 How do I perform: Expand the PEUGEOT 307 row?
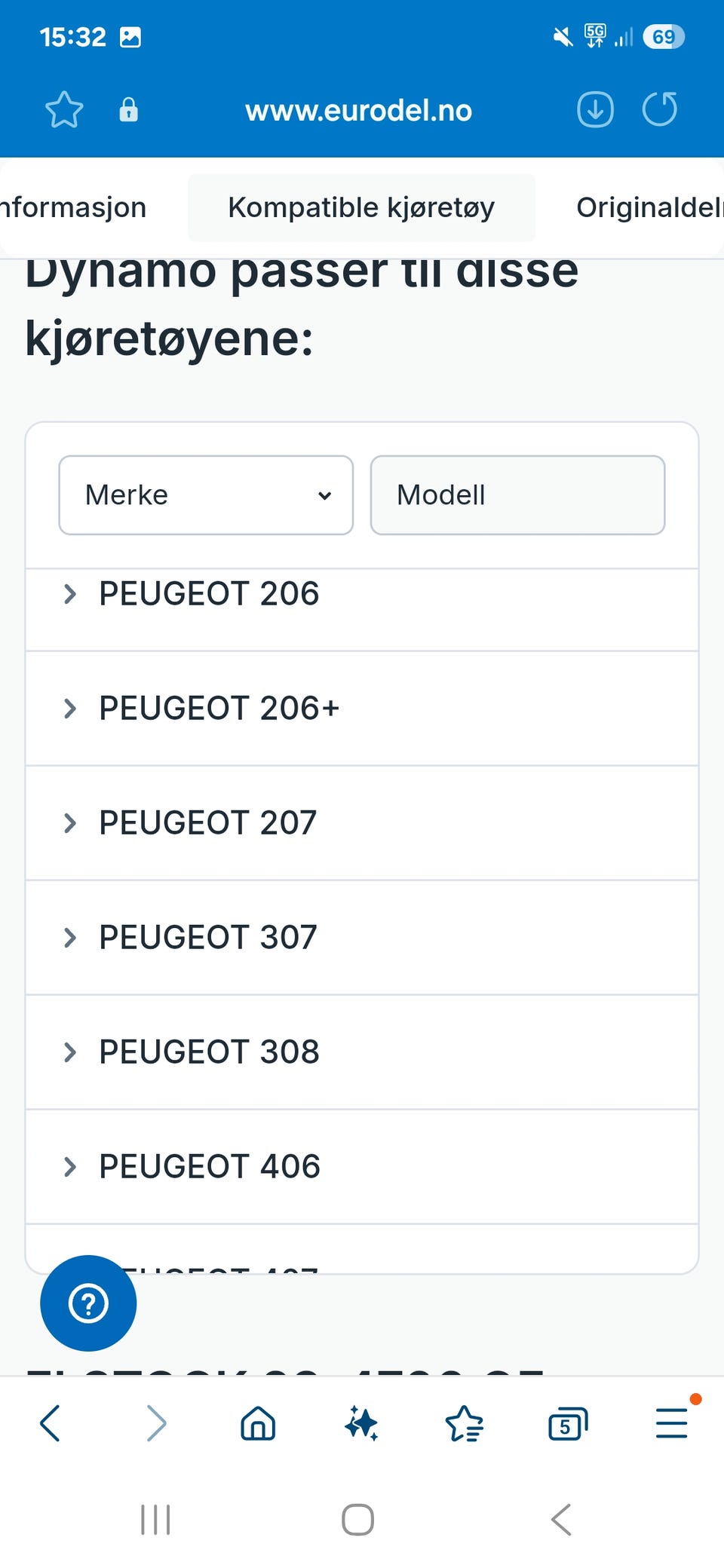point(208,938)
